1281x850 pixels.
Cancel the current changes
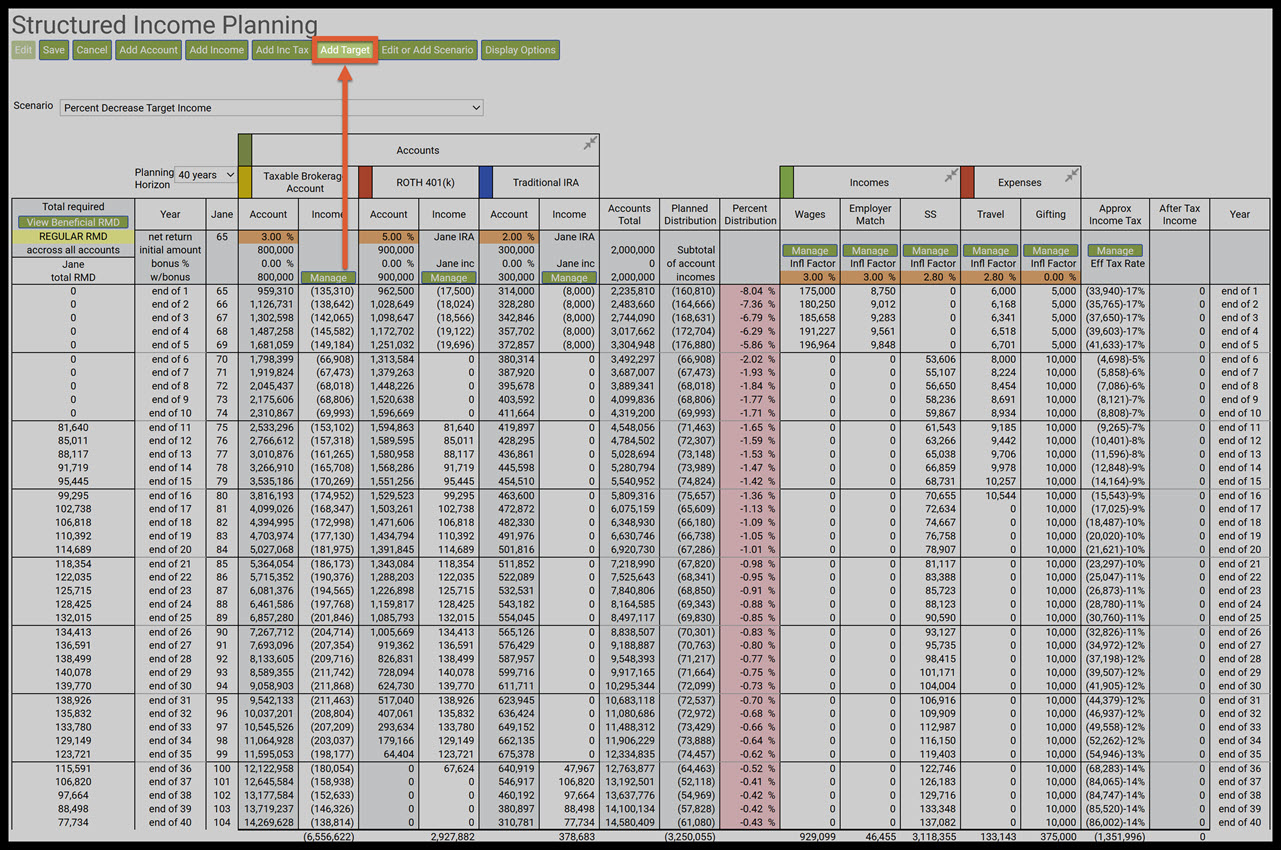[92, 50]
